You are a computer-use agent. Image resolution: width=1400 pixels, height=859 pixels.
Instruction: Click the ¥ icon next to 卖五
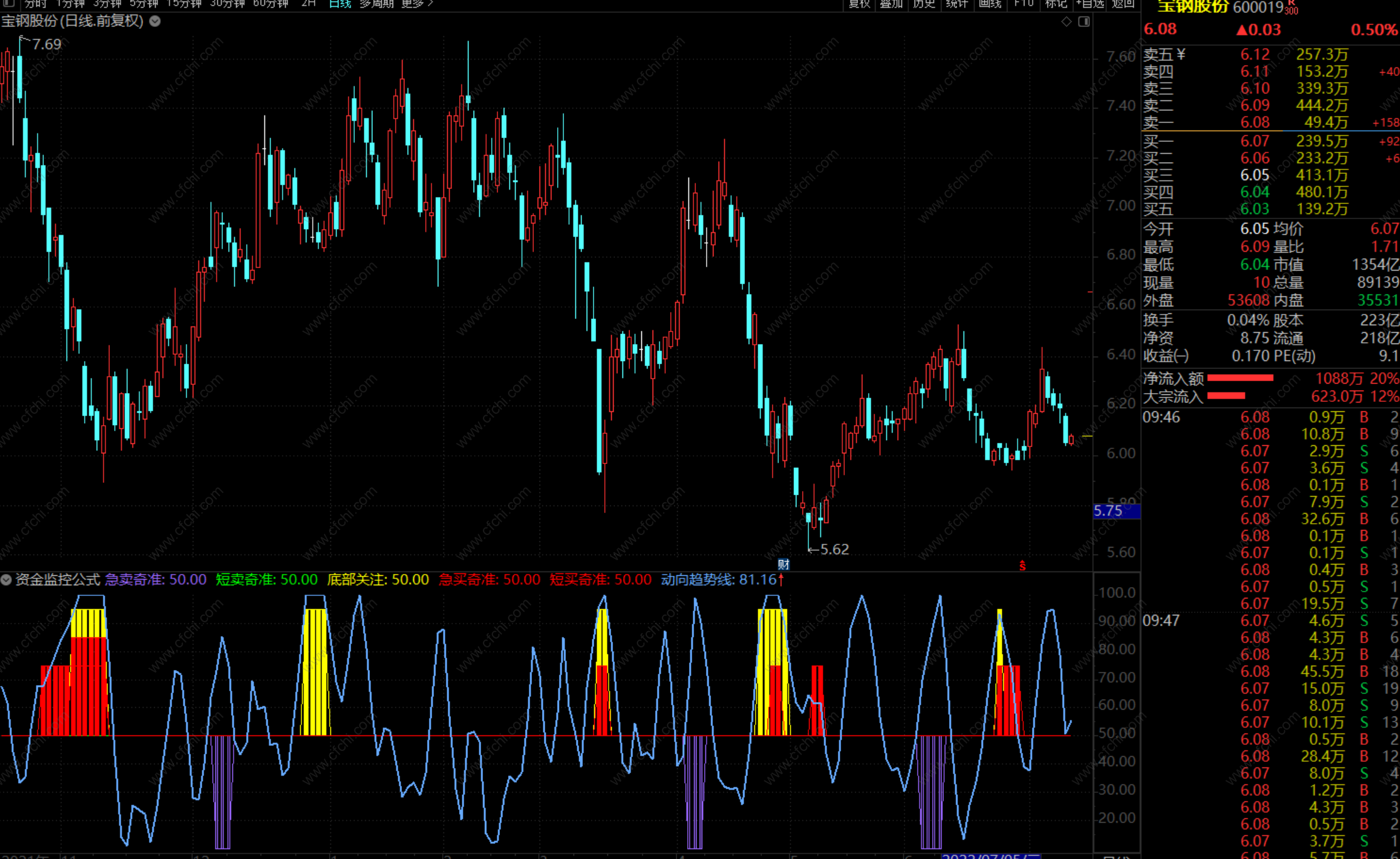[1181, 55]
